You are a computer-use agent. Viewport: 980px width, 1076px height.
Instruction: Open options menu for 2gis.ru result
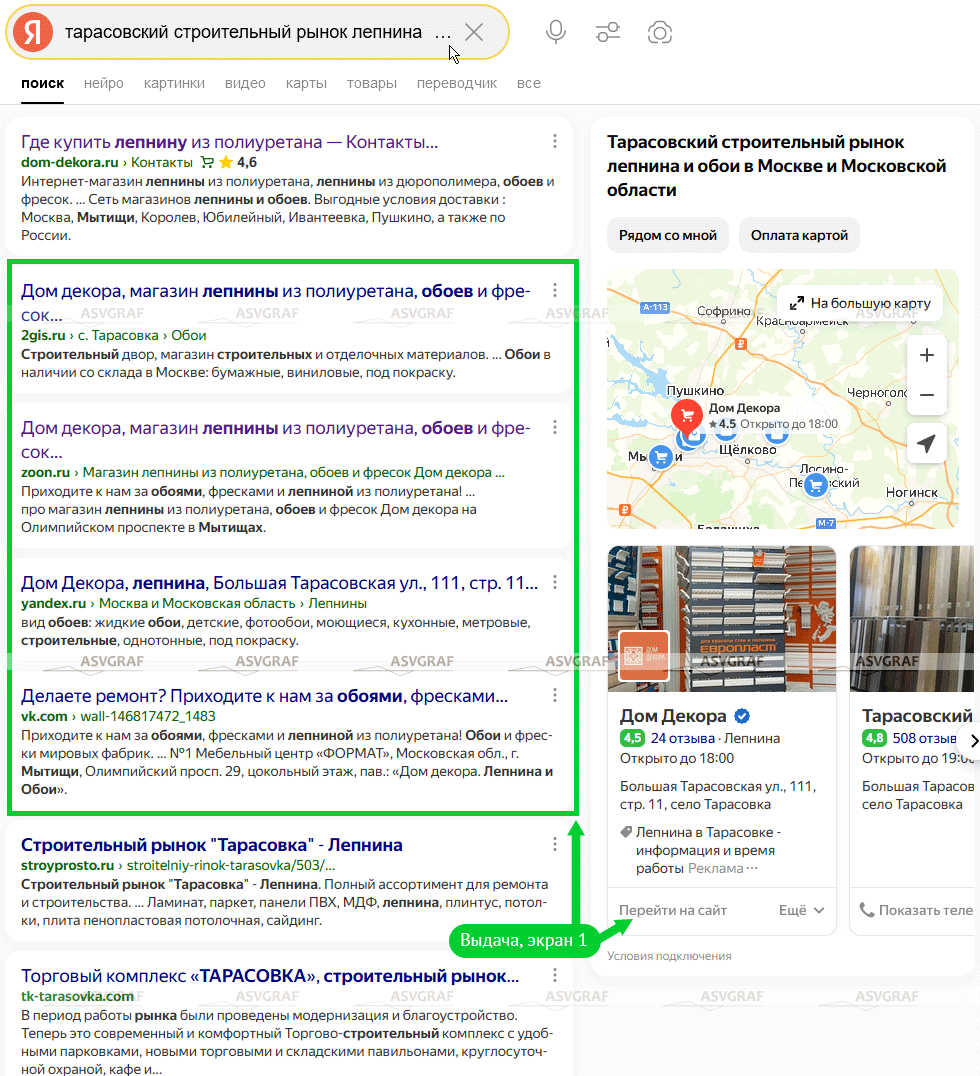555,290
